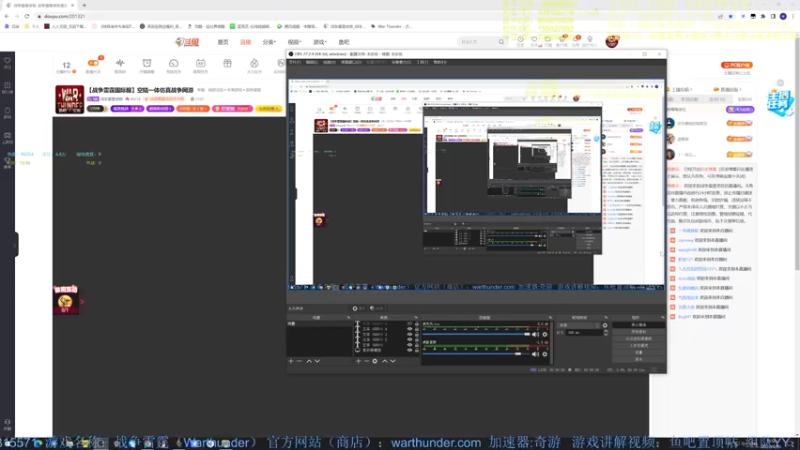Open transition properties gear in OBS transitions panel
Screen dimensions: 800x450
pos(605,326)
